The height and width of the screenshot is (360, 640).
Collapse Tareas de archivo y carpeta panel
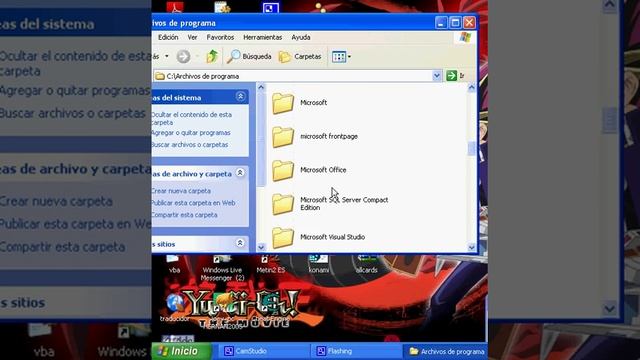(x=240, y=173)
